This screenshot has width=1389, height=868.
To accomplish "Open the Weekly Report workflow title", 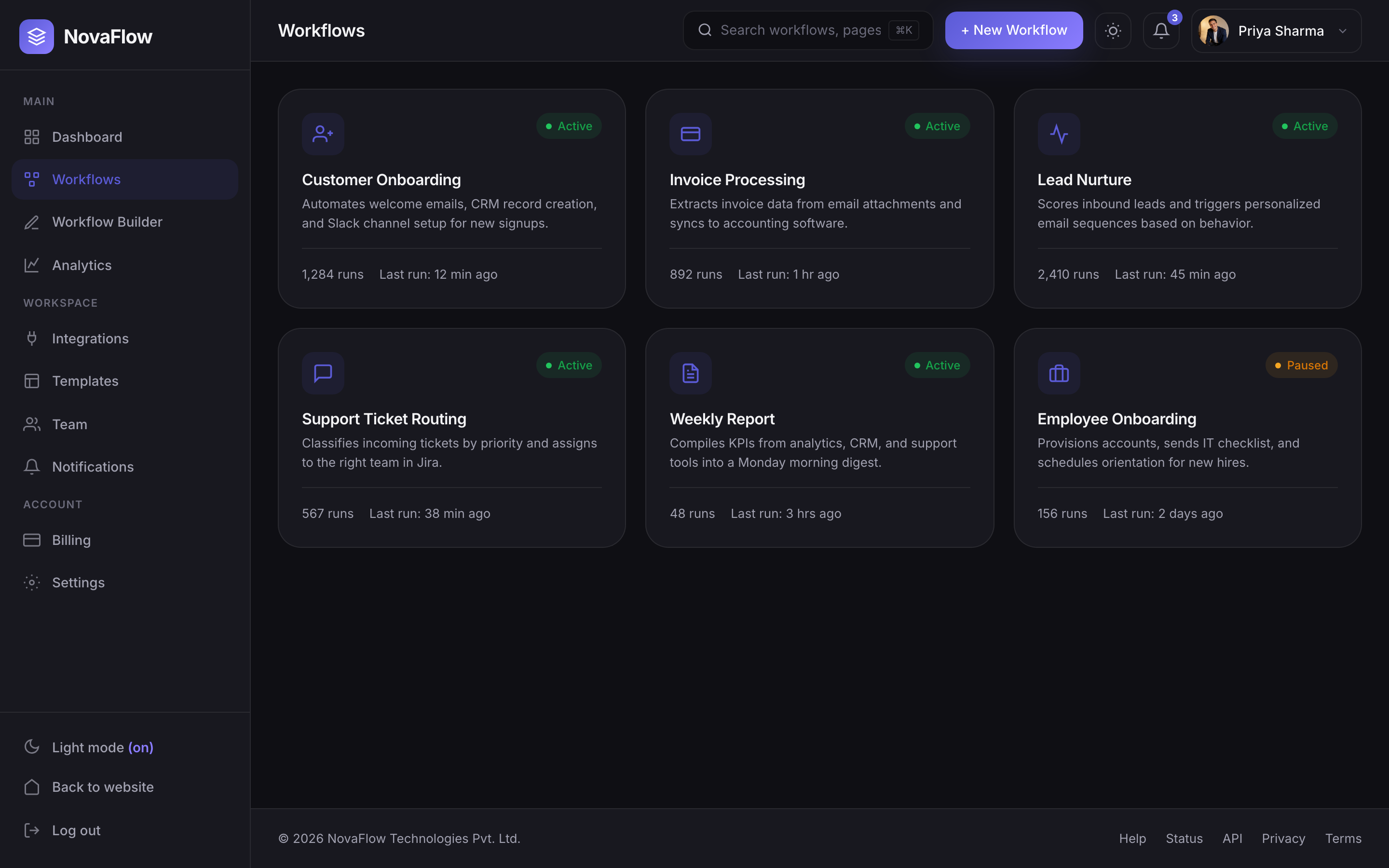I will point(722,419).
